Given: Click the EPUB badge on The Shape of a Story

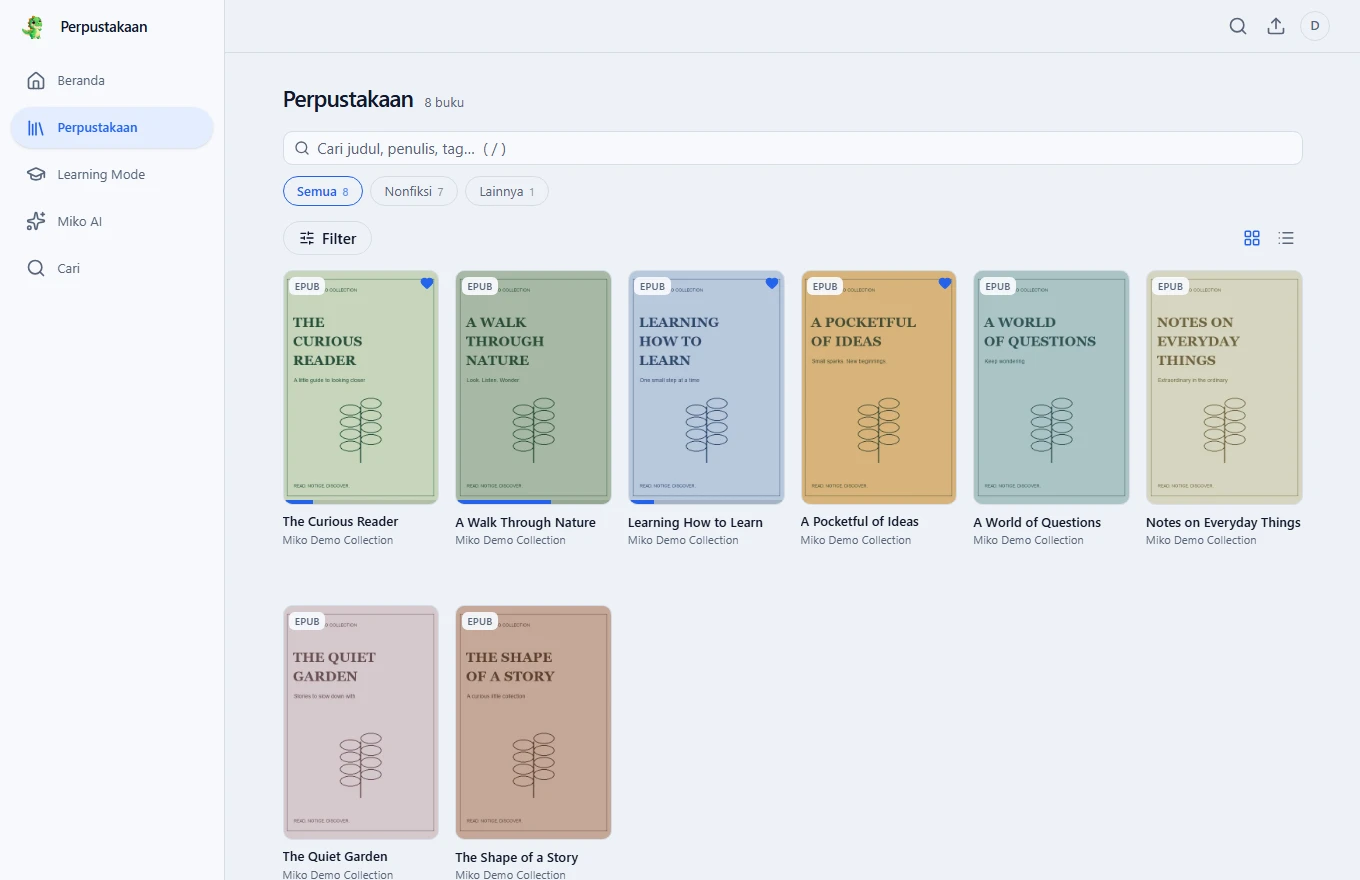Looking at the screenshot, I should (480, 621).
